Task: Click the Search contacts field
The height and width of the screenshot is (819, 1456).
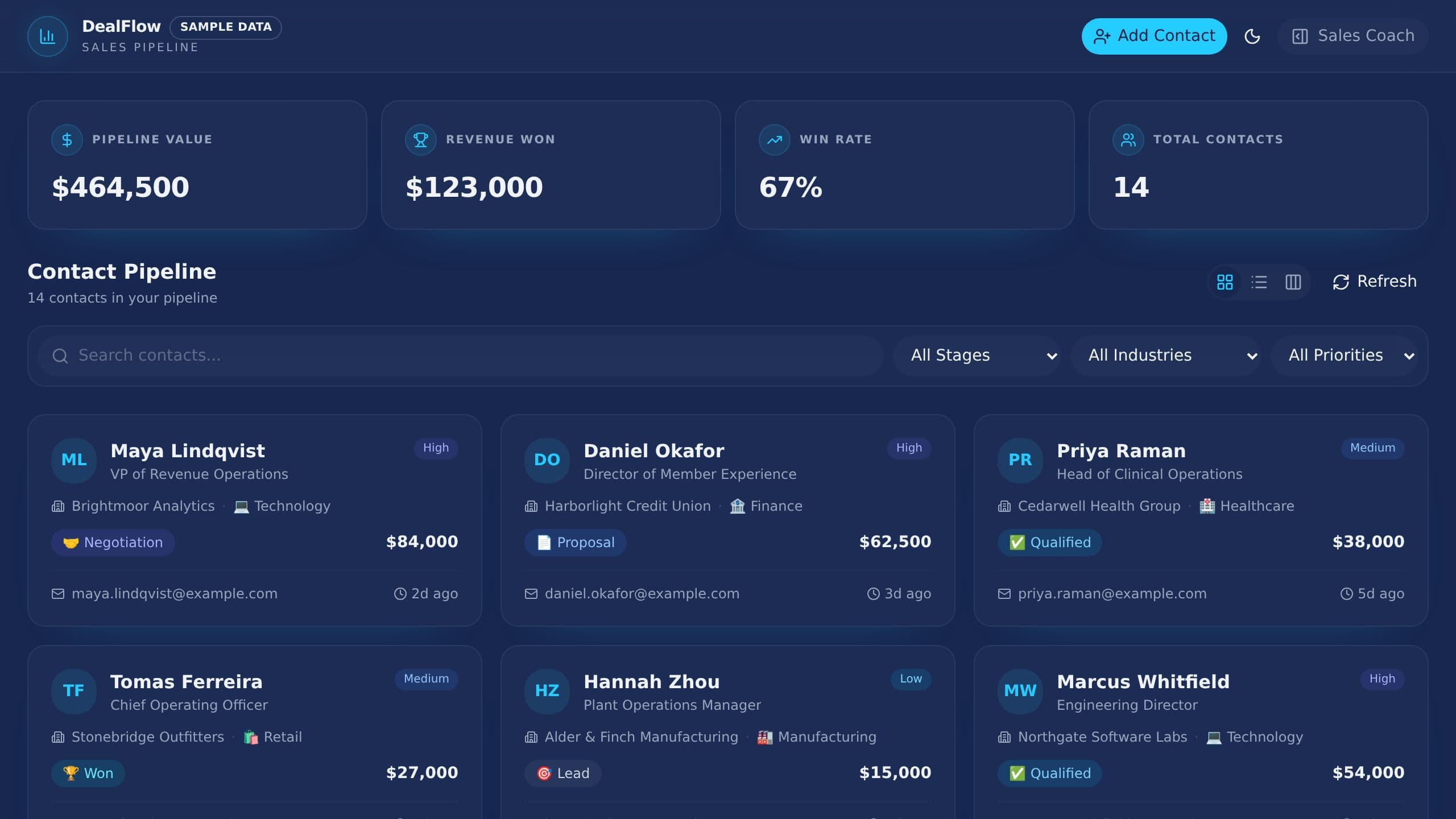Action: point(461,355)
